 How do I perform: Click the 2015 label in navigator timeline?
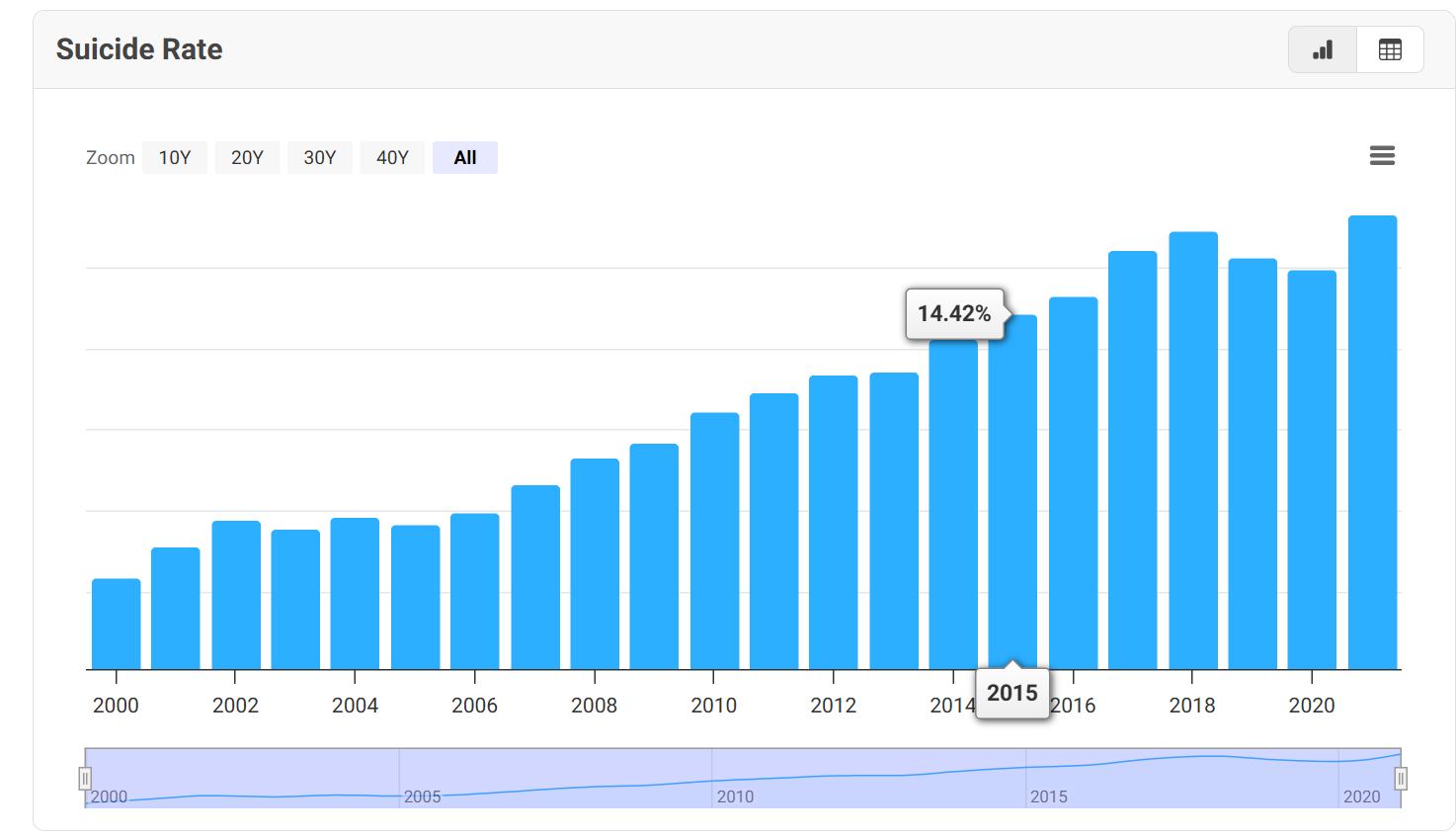click(1049, 796)
